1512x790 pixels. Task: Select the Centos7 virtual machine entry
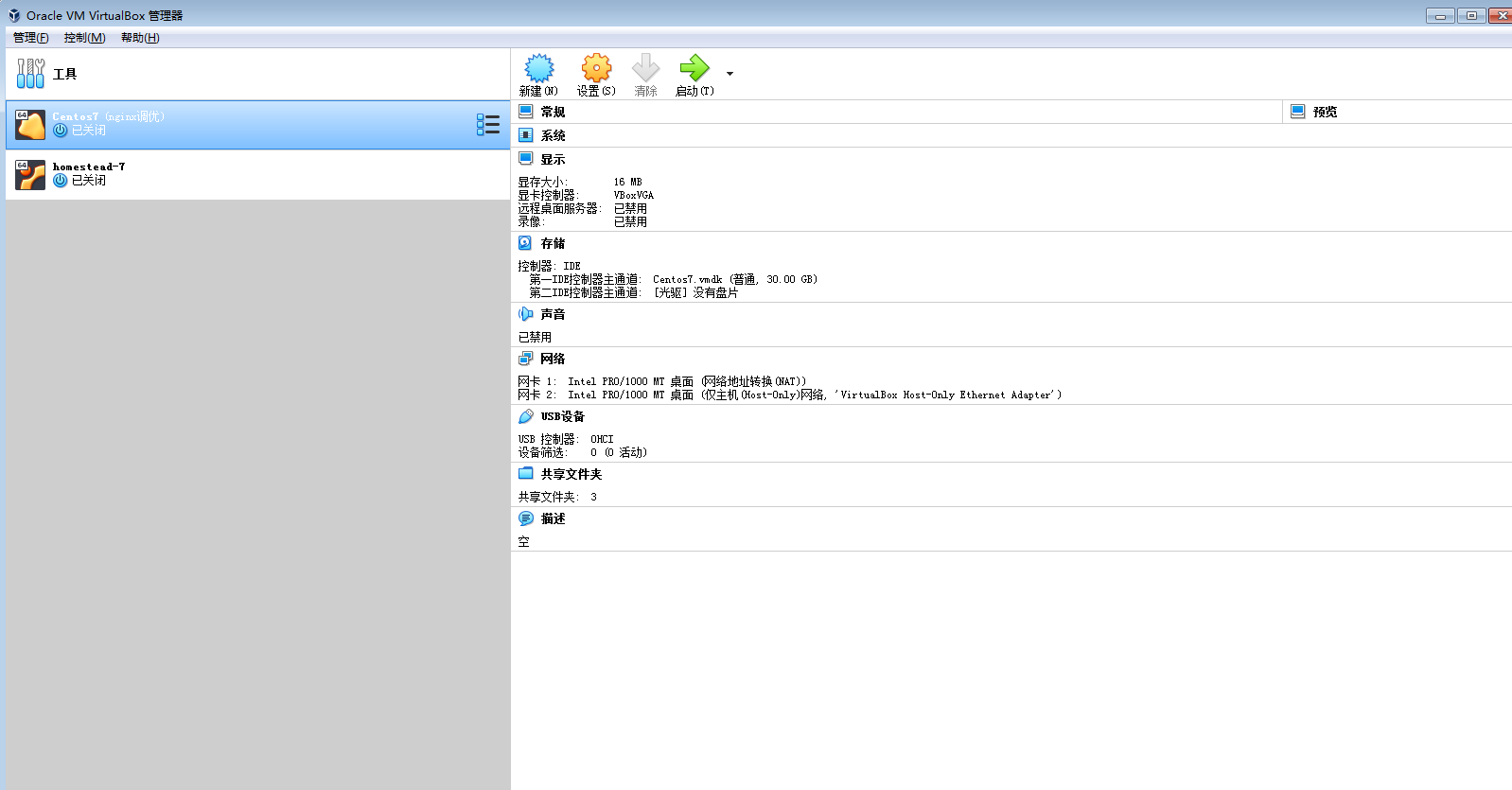coord(257,125)
